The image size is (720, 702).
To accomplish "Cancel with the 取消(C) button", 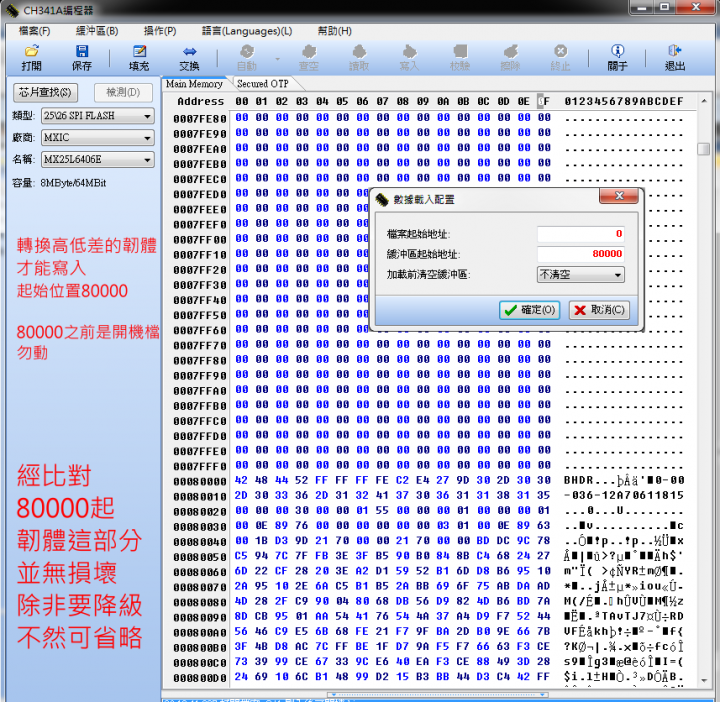I will tap(599, 310).
